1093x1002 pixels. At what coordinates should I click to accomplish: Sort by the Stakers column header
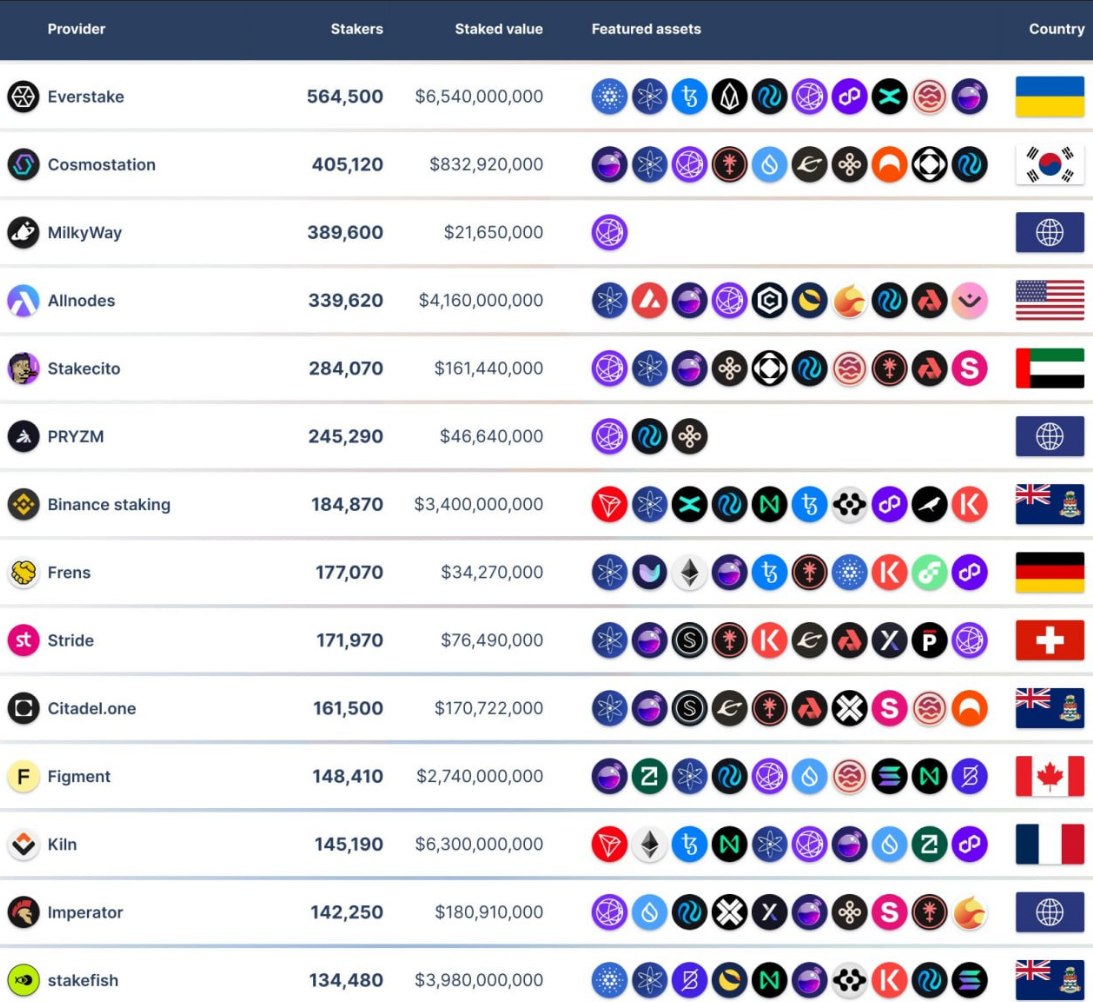tap(356, 29)
